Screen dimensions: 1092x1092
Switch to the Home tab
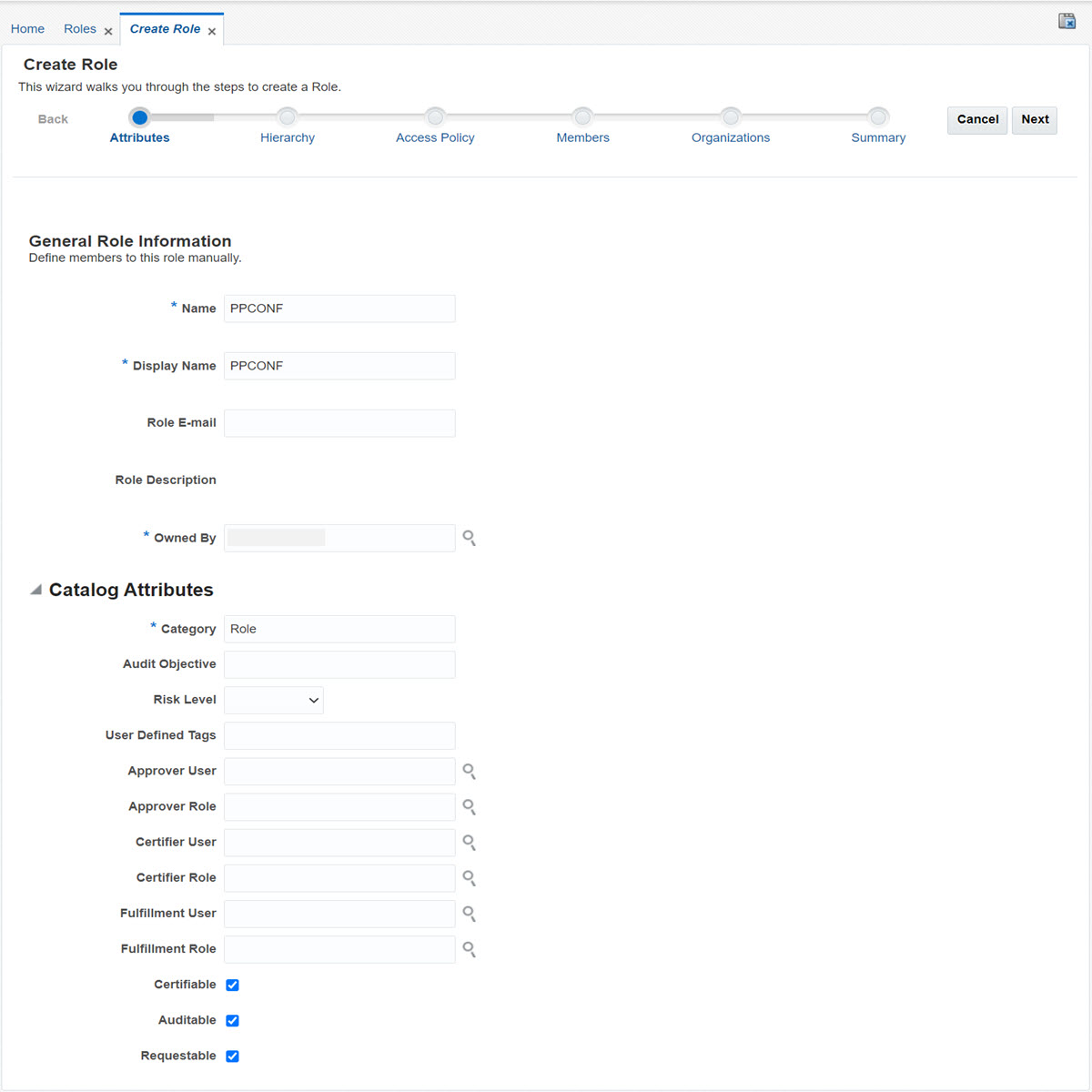(27, 28)
